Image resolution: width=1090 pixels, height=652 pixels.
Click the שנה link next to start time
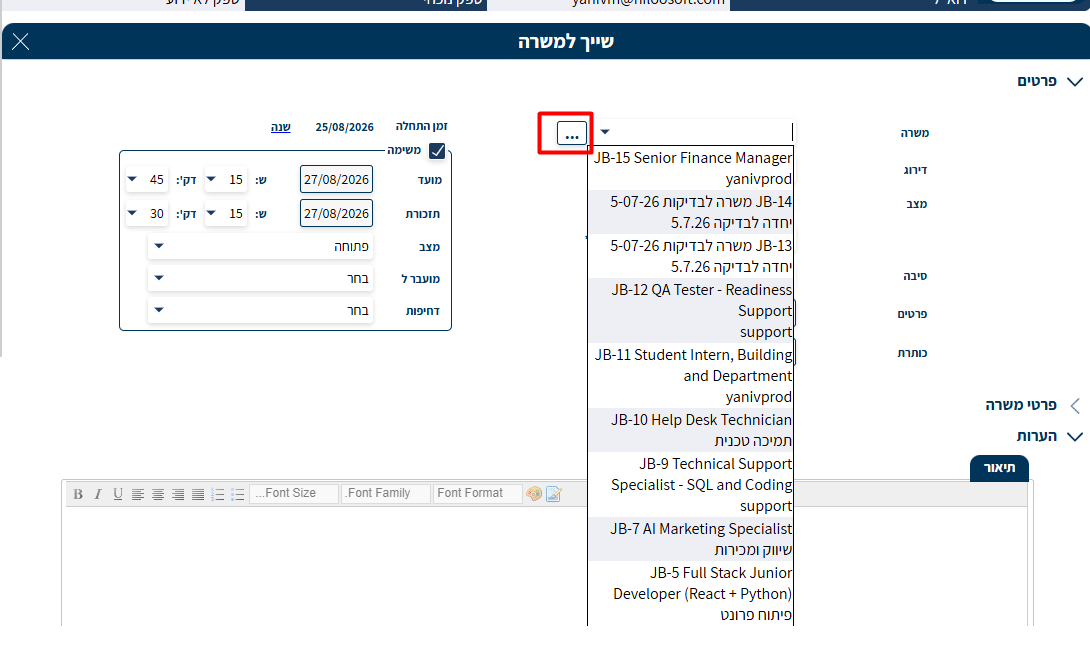pos(281,127)
